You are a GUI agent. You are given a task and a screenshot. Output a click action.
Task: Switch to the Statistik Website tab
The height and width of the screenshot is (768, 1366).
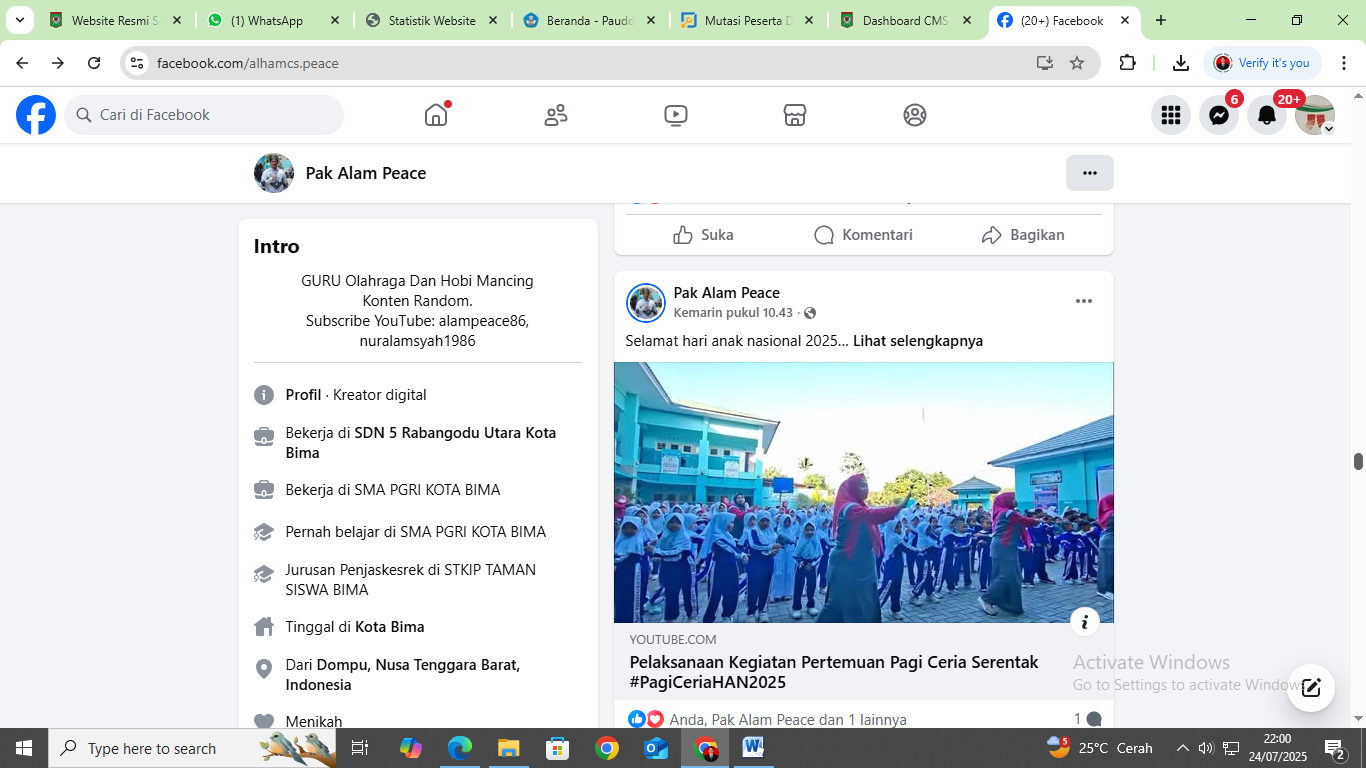coord(430,20)
